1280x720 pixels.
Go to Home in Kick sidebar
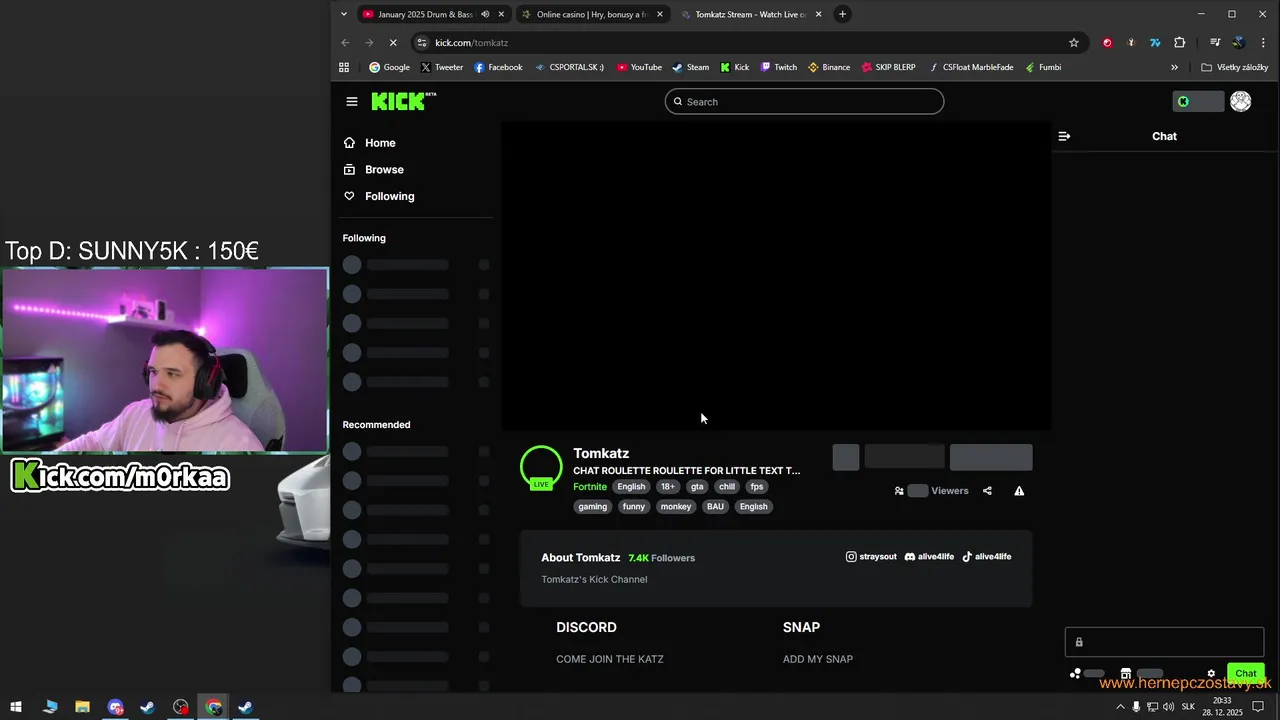(x=370, y=143)
